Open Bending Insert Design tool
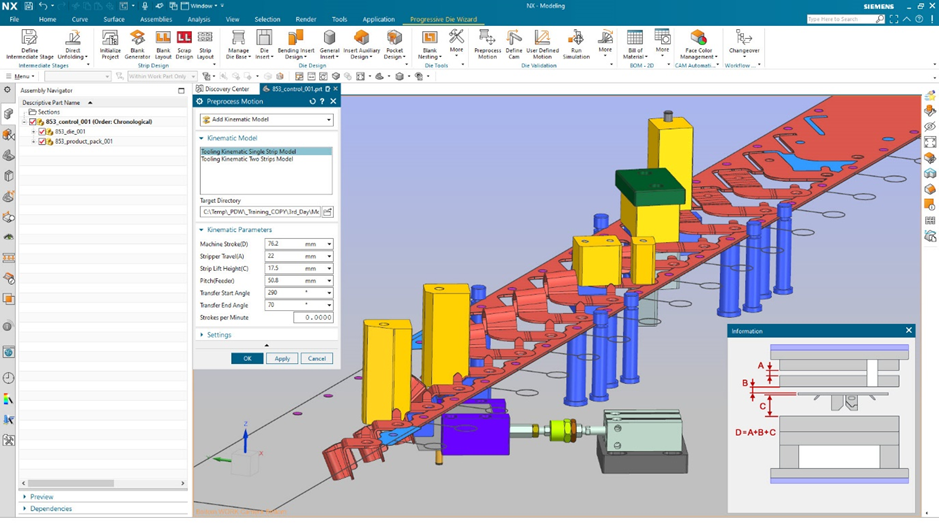The height and width of the screenshot is (528, 939). 296,45
